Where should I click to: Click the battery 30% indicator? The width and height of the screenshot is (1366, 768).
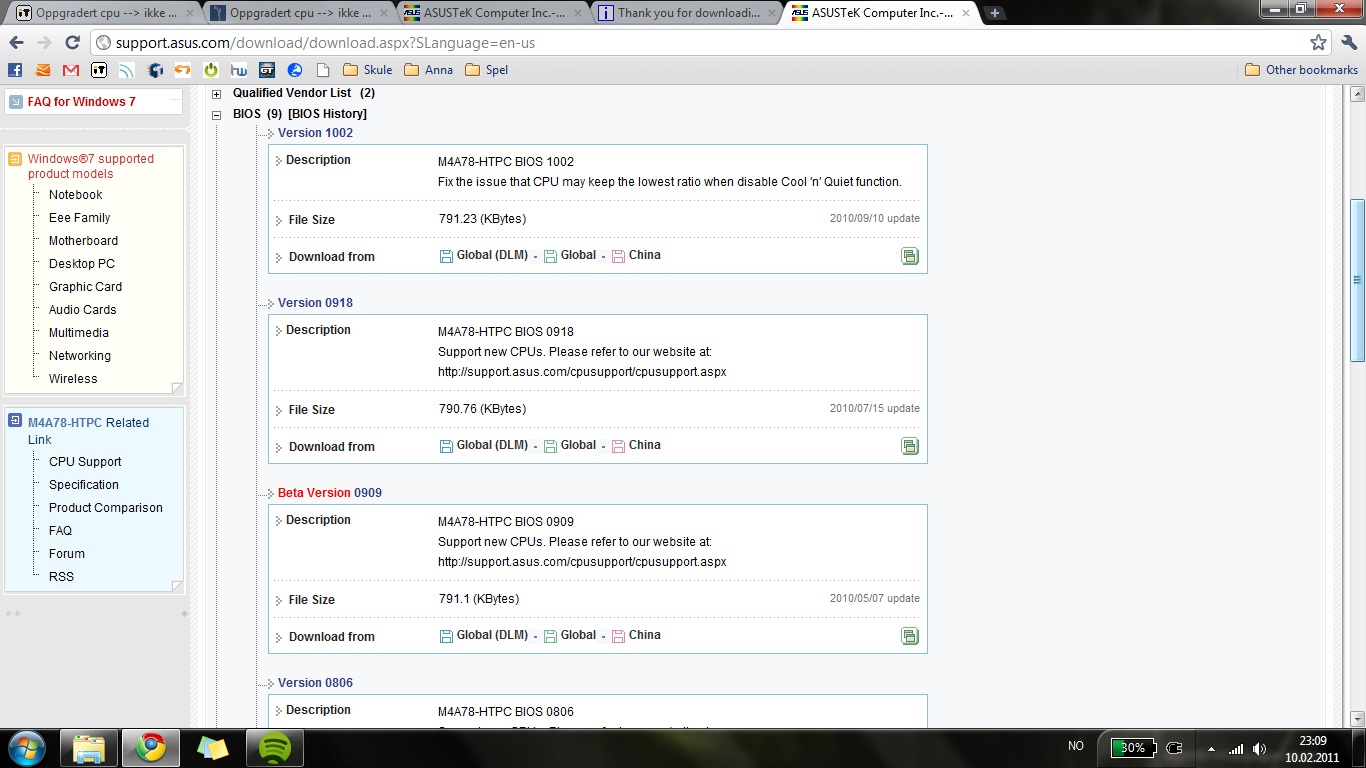1134,748
